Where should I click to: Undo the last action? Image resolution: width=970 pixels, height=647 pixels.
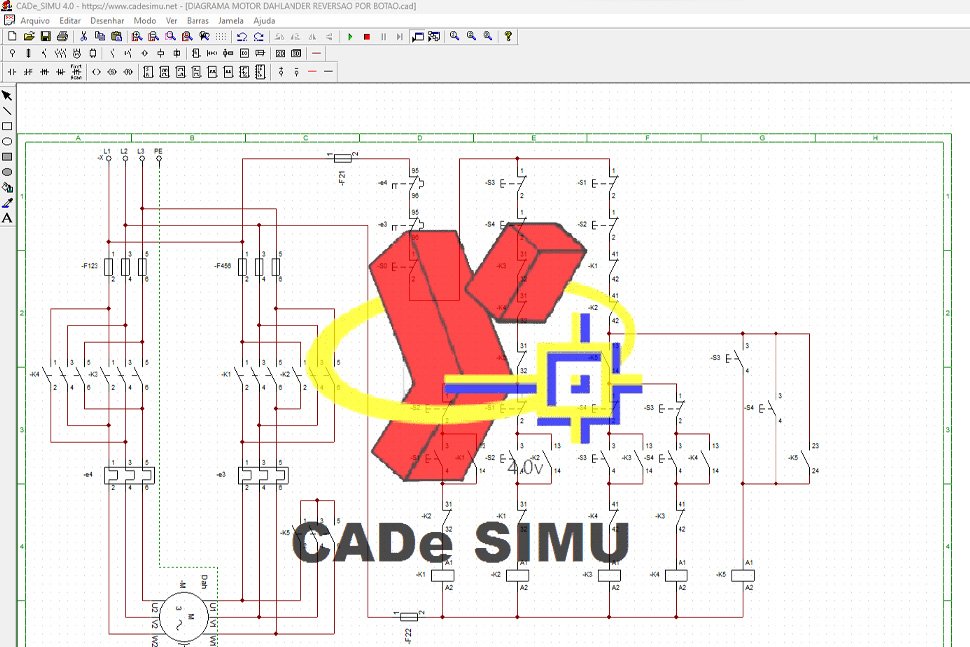[x=242, y=36]
